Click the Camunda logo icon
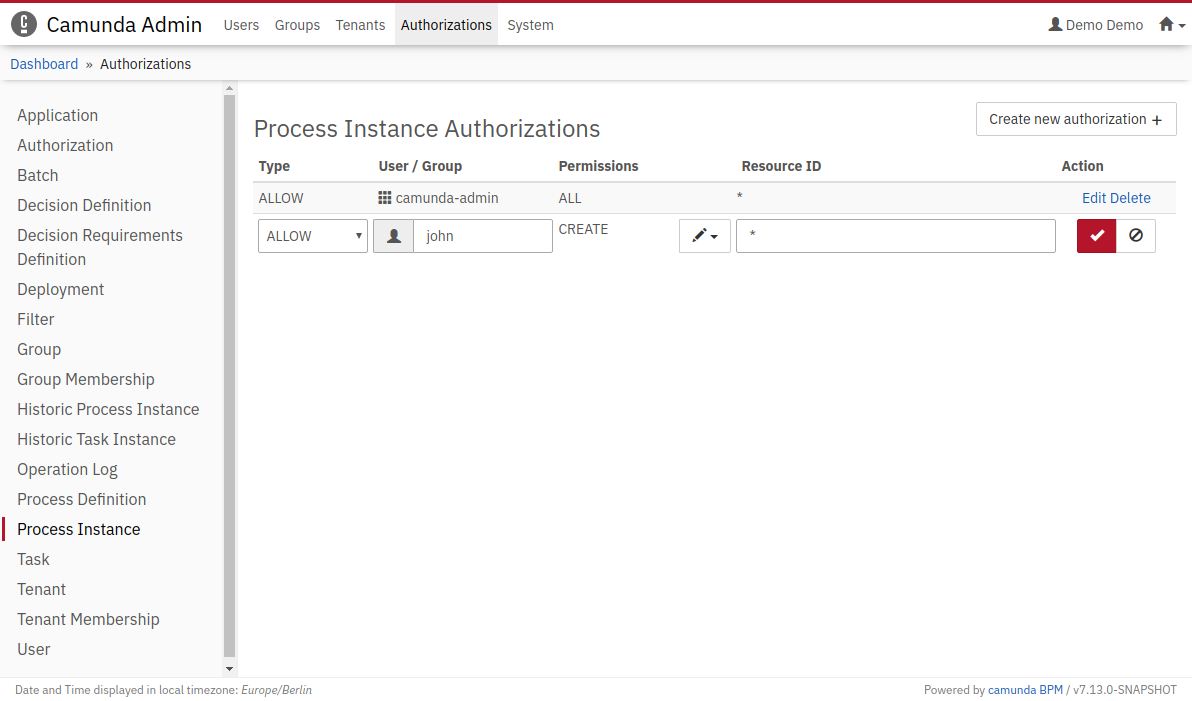The image size is (1192, 701). pyautogui.click(x=24, y=25)
